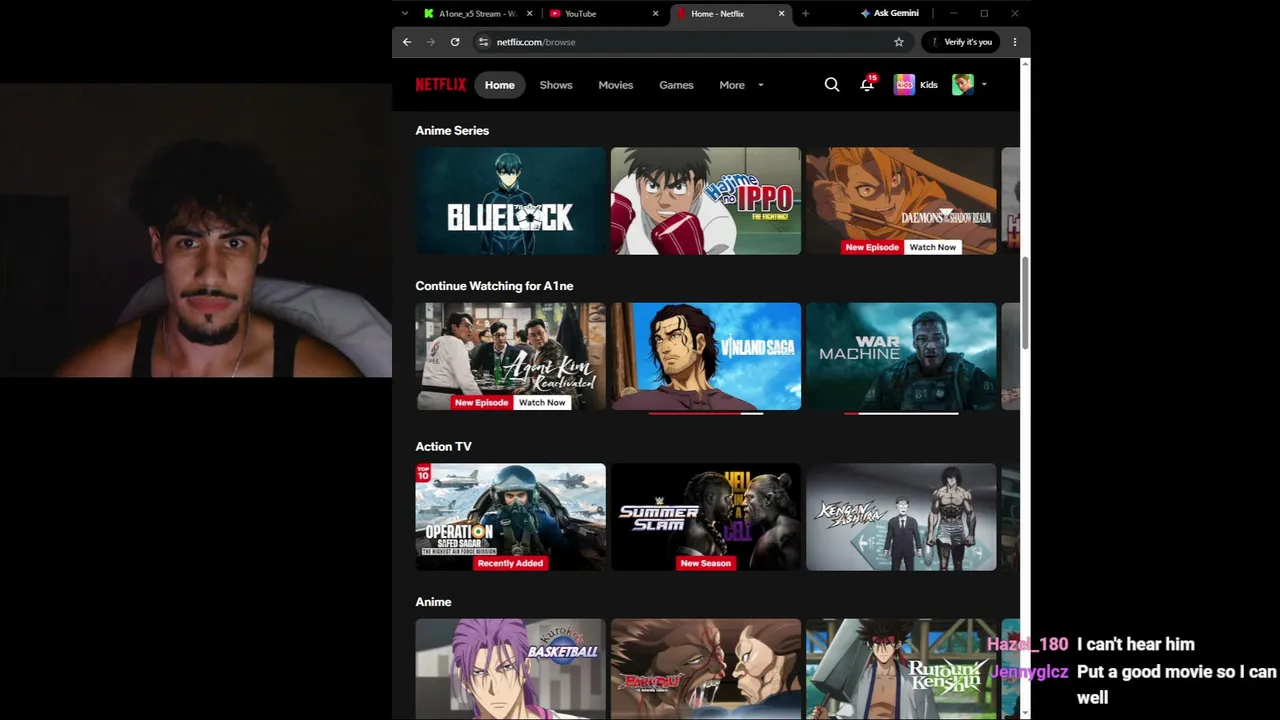
Task: Click the Anime Series row heading
Action: (452, 131)
